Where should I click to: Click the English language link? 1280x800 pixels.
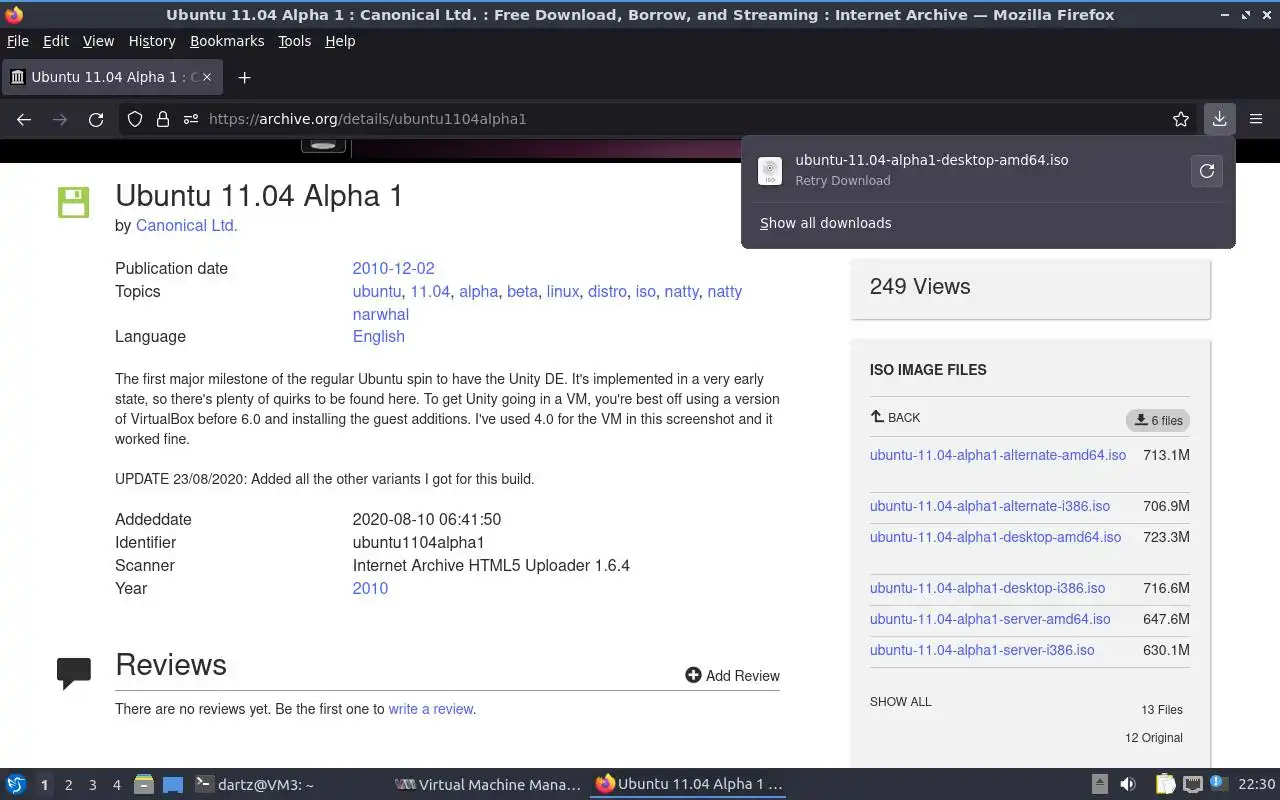378,336
